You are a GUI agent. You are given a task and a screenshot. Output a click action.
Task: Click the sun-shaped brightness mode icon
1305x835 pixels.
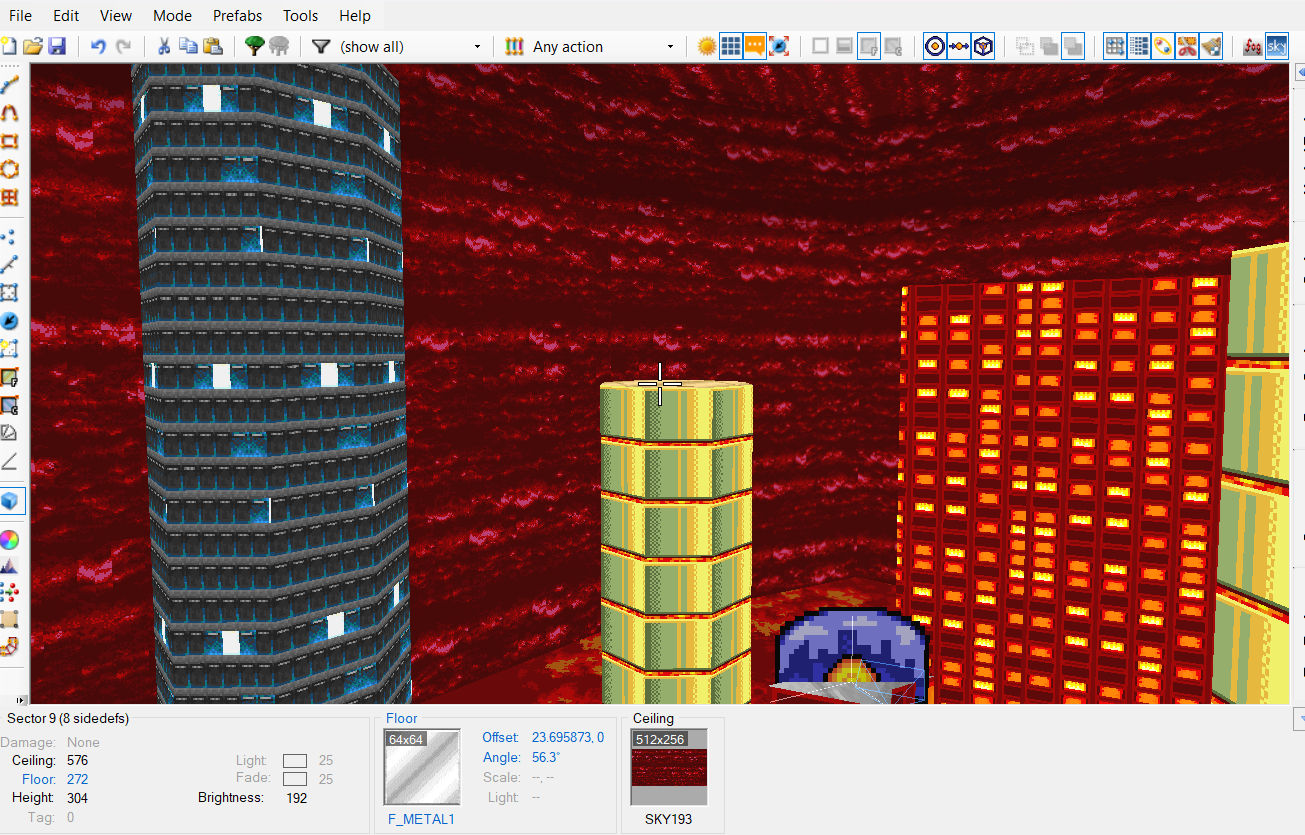[x=707, y=46]
